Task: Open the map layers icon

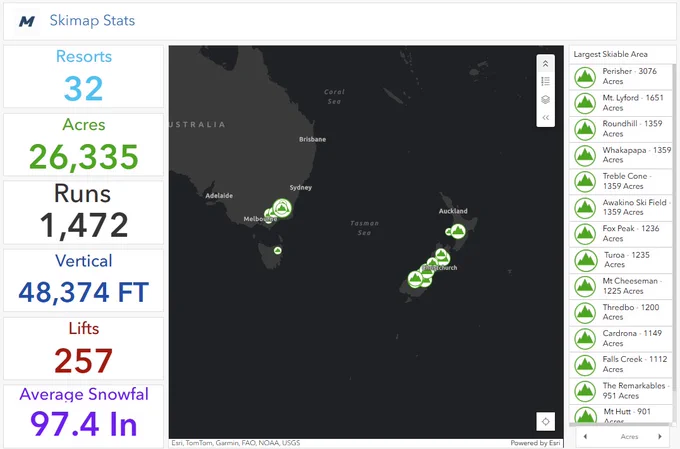Action: pos(545,100)
